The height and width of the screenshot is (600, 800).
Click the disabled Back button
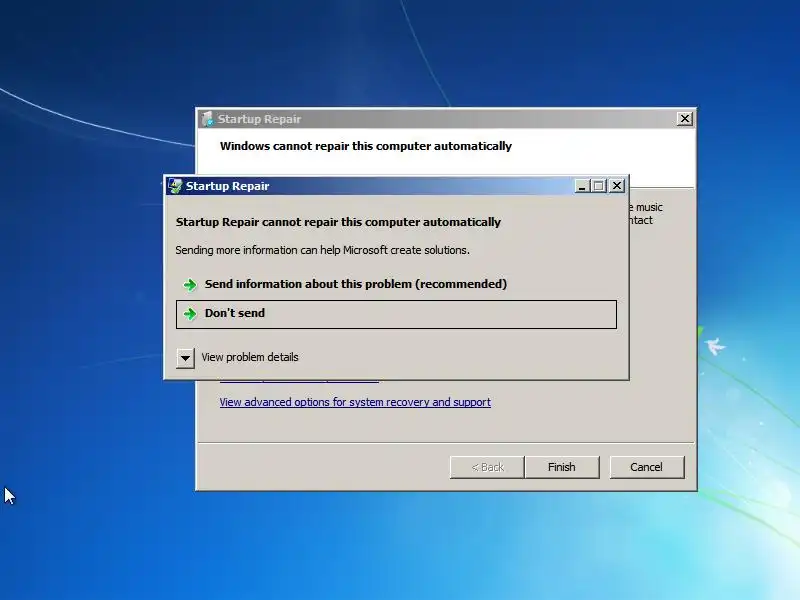[487, 467]
